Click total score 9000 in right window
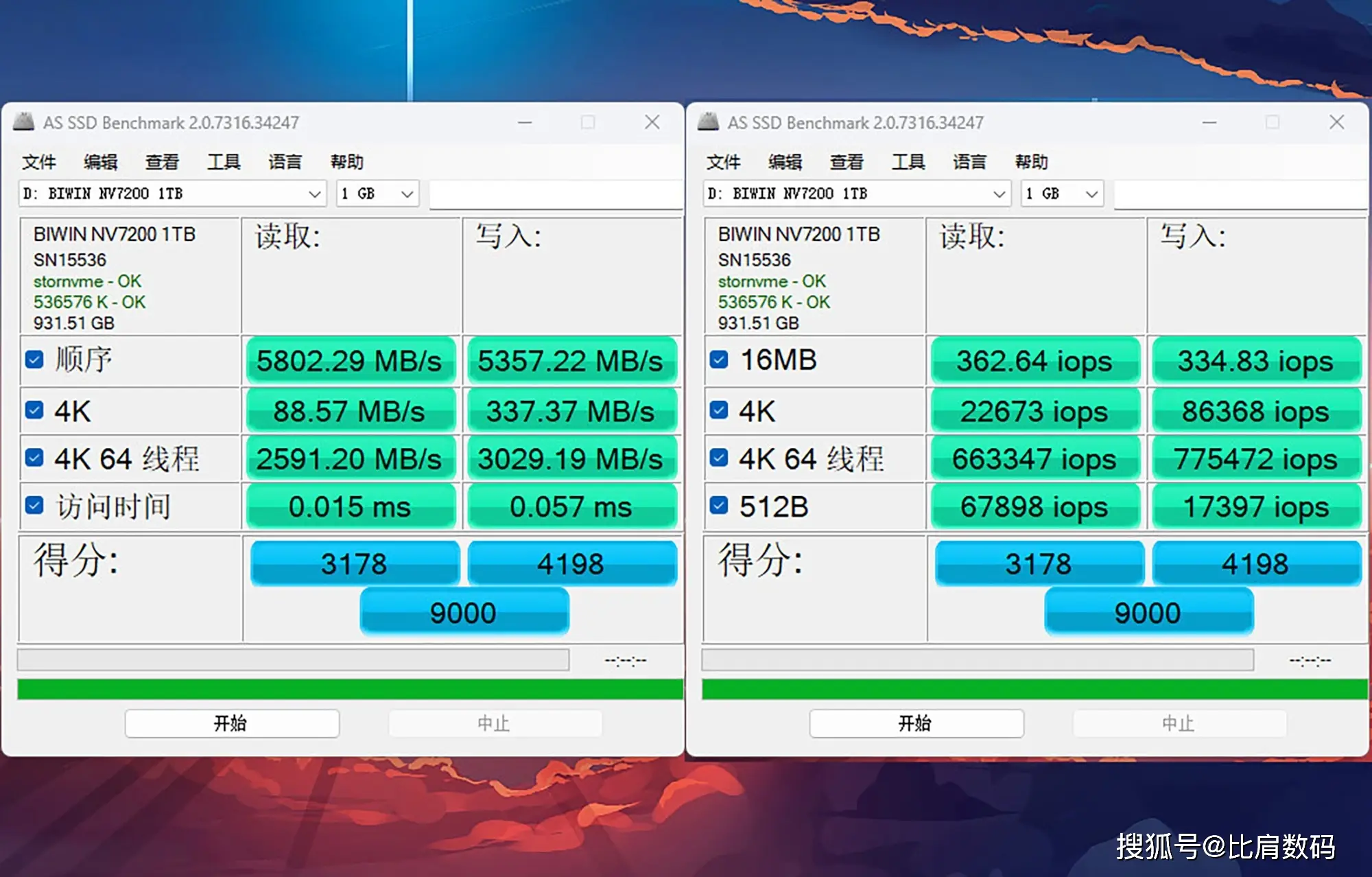1372x877 pixels. tap(1148, 612)
